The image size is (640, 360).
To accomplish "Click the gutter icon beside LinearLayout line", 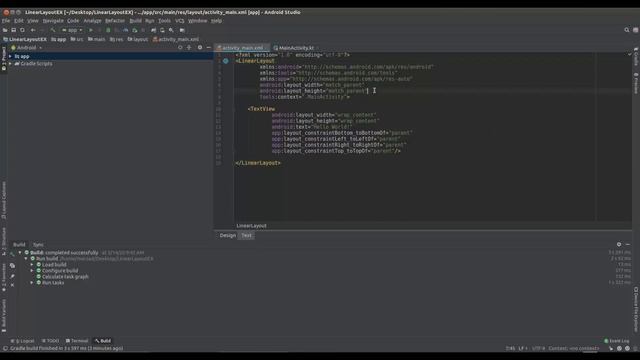I will [x=225, y=61].
